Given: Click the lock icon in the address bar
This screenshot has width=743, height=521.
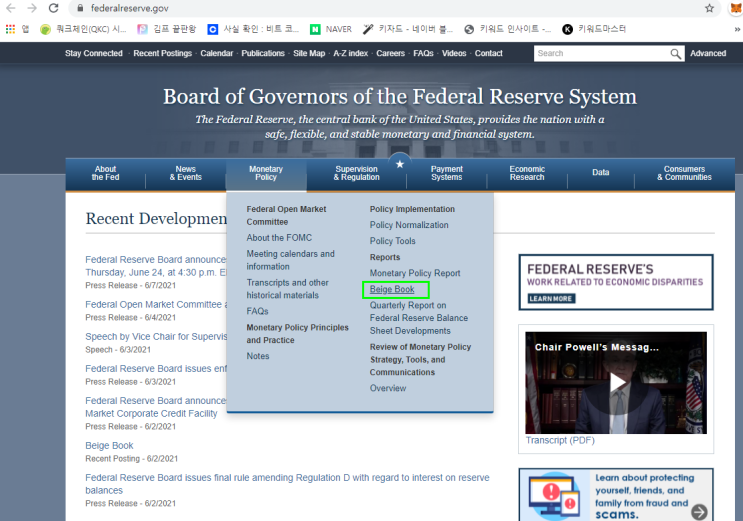Looking at the screenshot, I should click(81, 8).
